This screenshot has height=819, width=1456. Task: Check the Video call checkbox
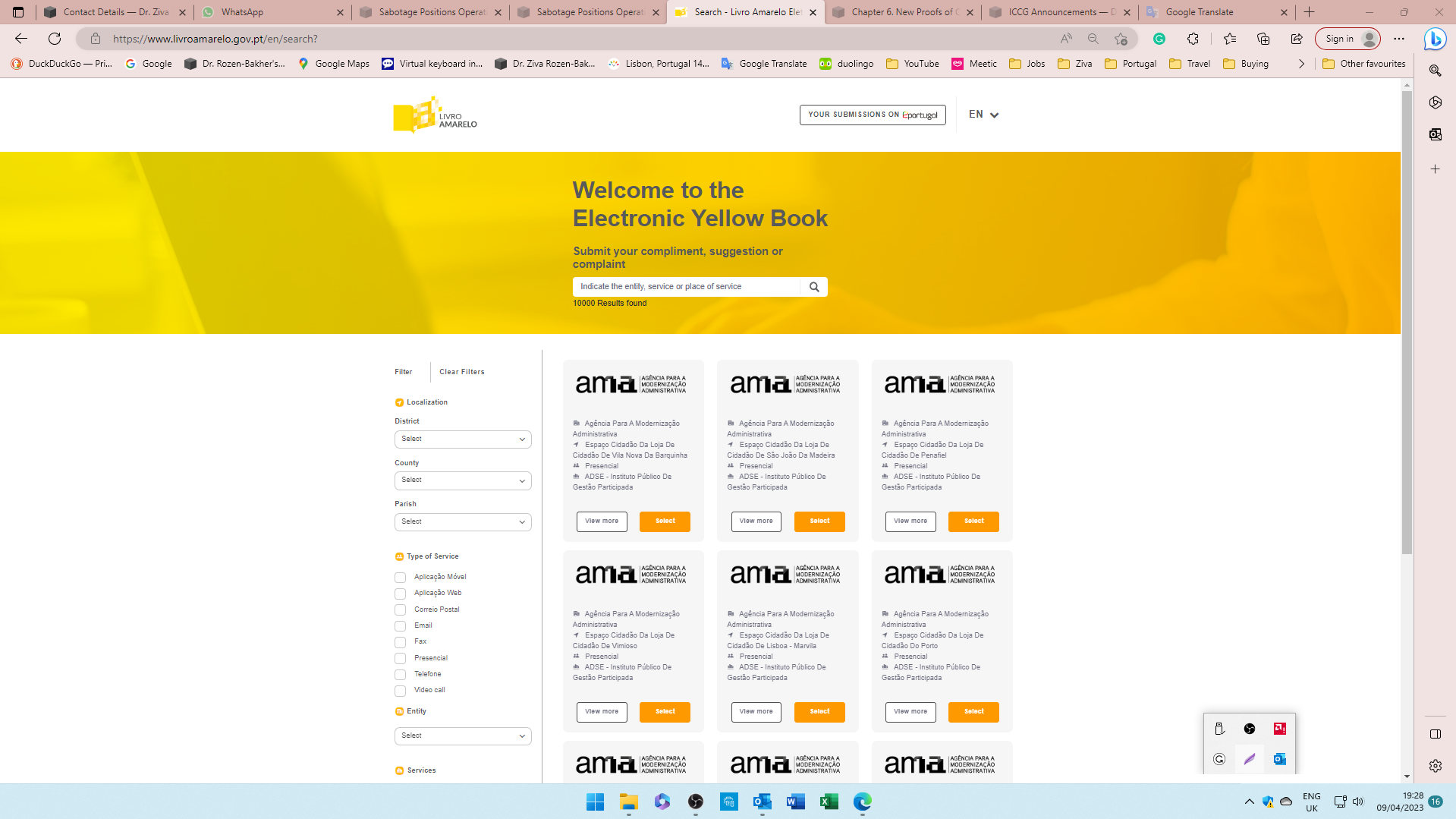(400, 691)
